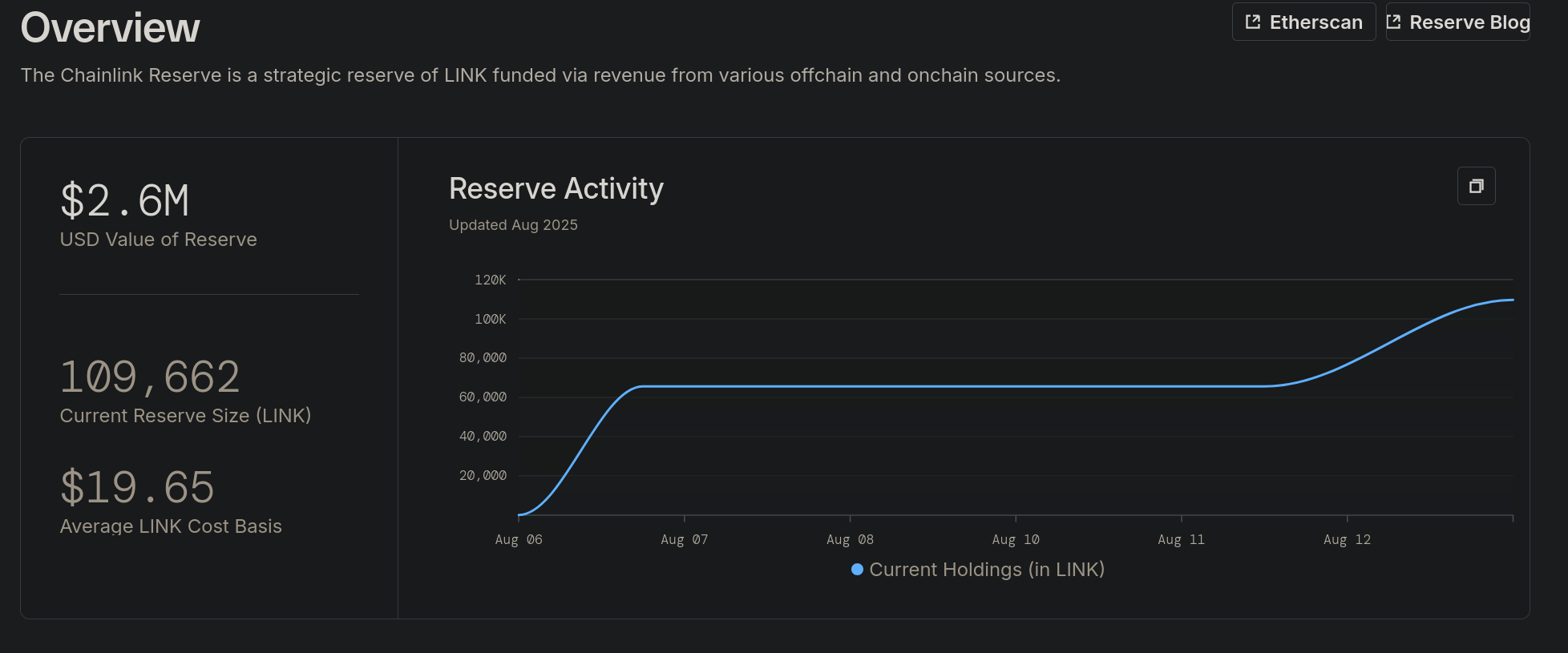1568x653 pixels.
Task: Click the Aug 12 axis label
Action: (1348, 540)
